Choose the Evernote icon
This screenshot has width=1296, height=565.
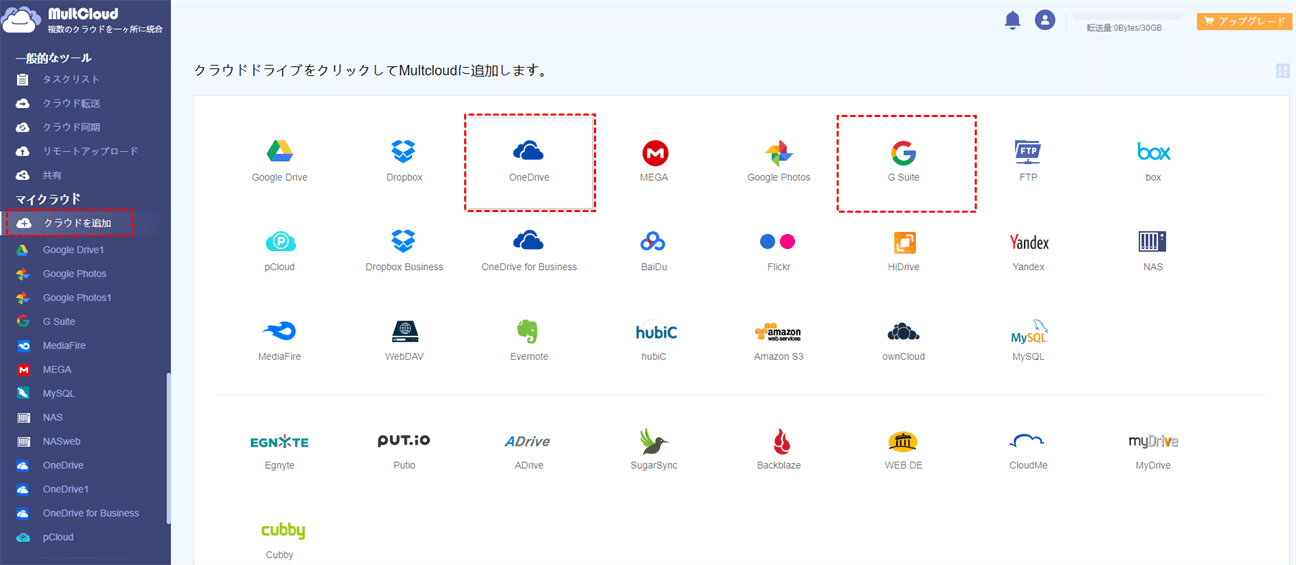(529, 341)
